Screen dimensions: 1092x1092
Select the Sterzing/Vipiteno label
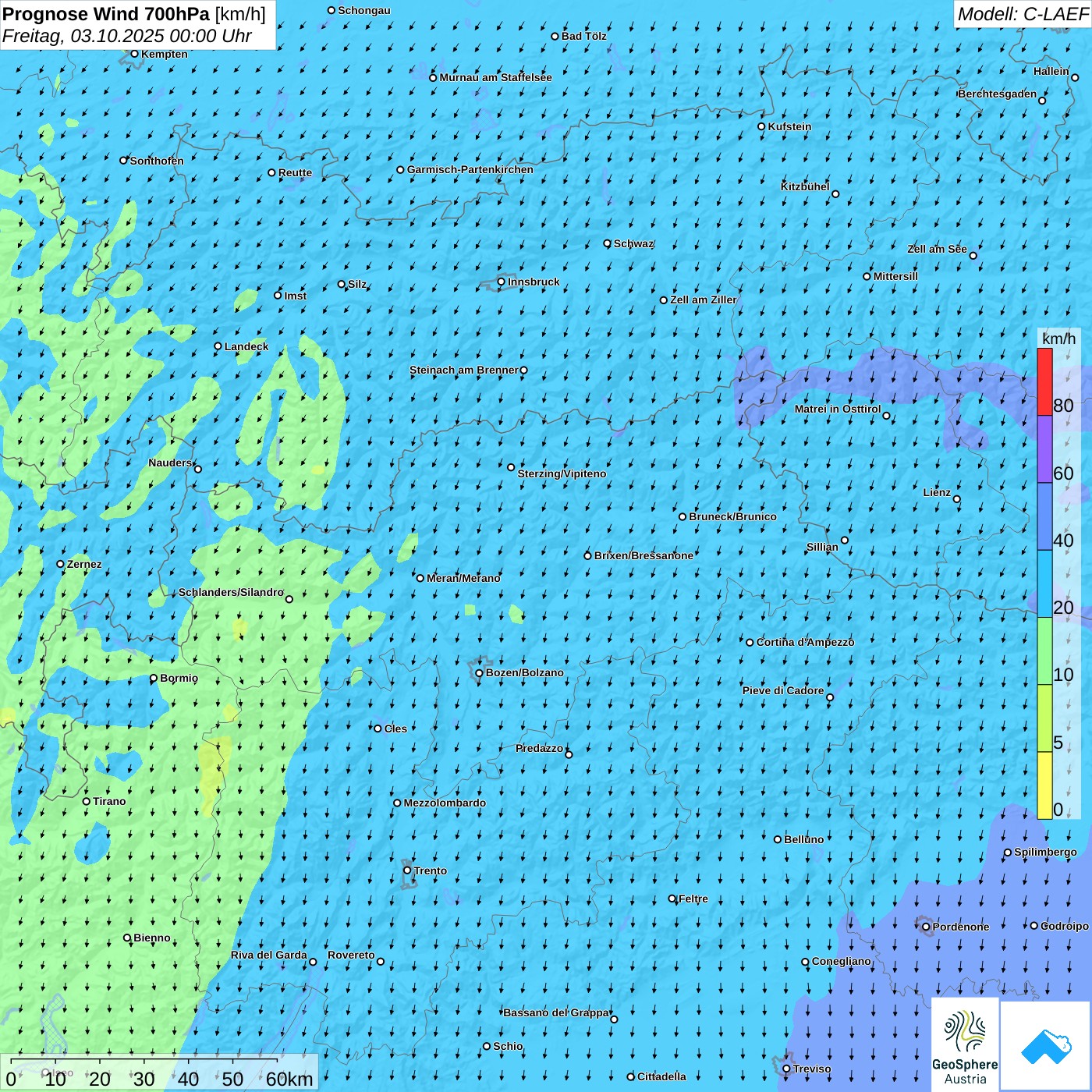coord(562,473)
